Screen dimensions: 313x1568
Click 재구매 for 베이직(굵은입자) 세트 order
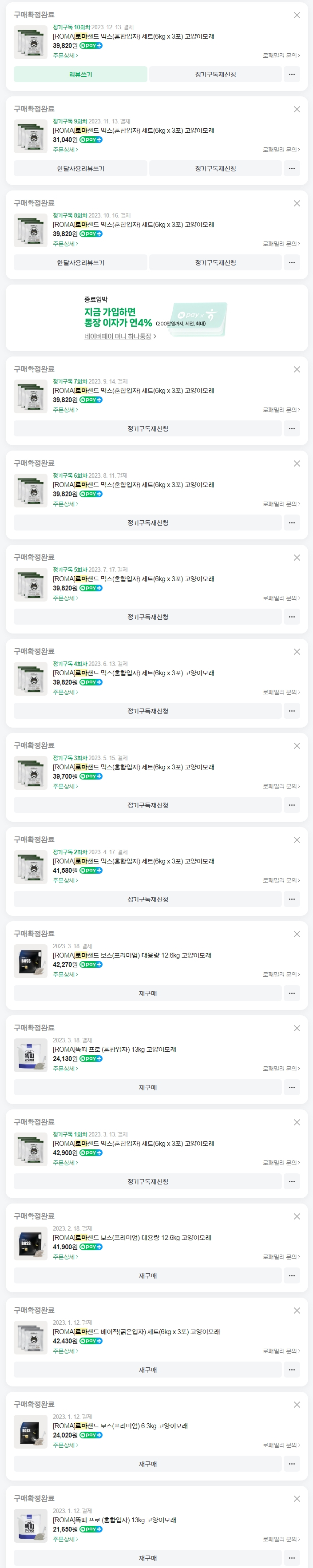pyautogui.click(x=147, y=1370)
